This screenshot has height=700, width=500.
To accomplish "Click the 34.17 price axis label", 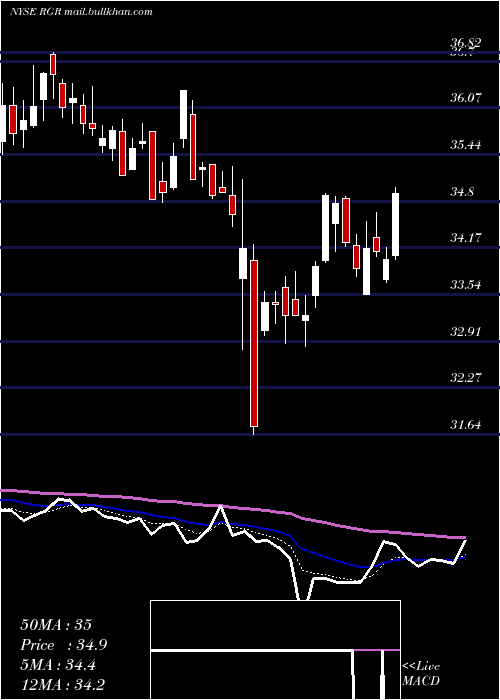I will (x=466, y=238).
